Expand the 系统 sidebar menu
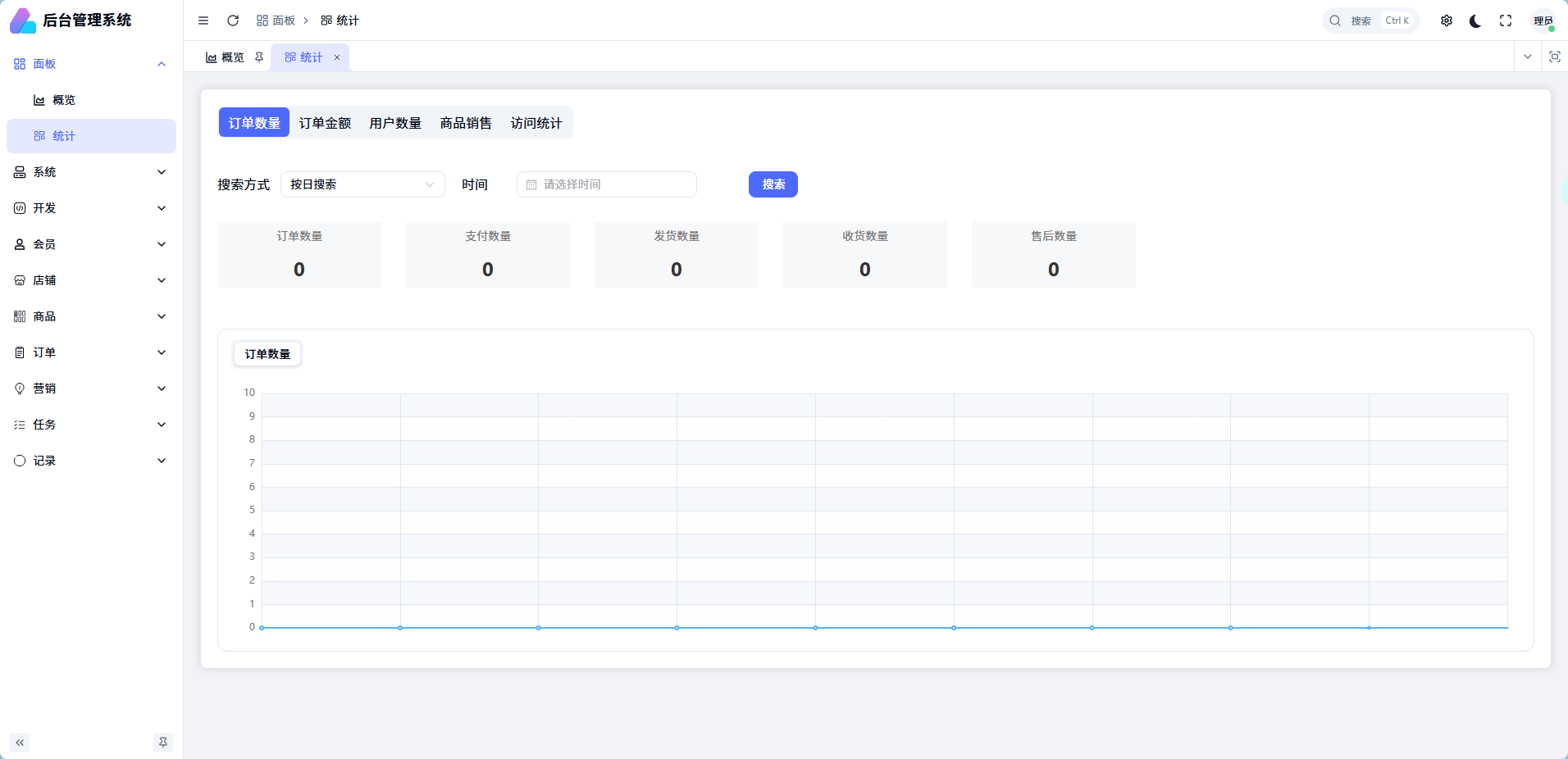This screenshot has height=759, width=1568. click(90, 172)
